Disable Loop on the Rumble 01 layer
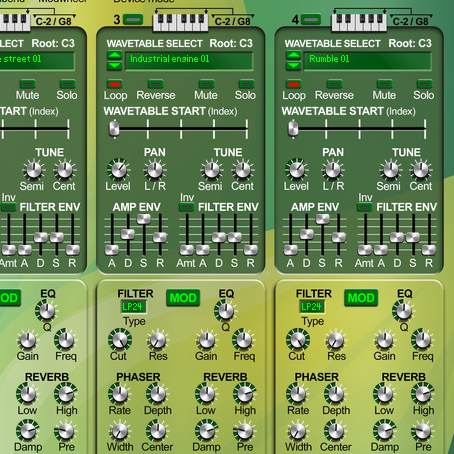454x454 pixels. [x=294, y=83]
